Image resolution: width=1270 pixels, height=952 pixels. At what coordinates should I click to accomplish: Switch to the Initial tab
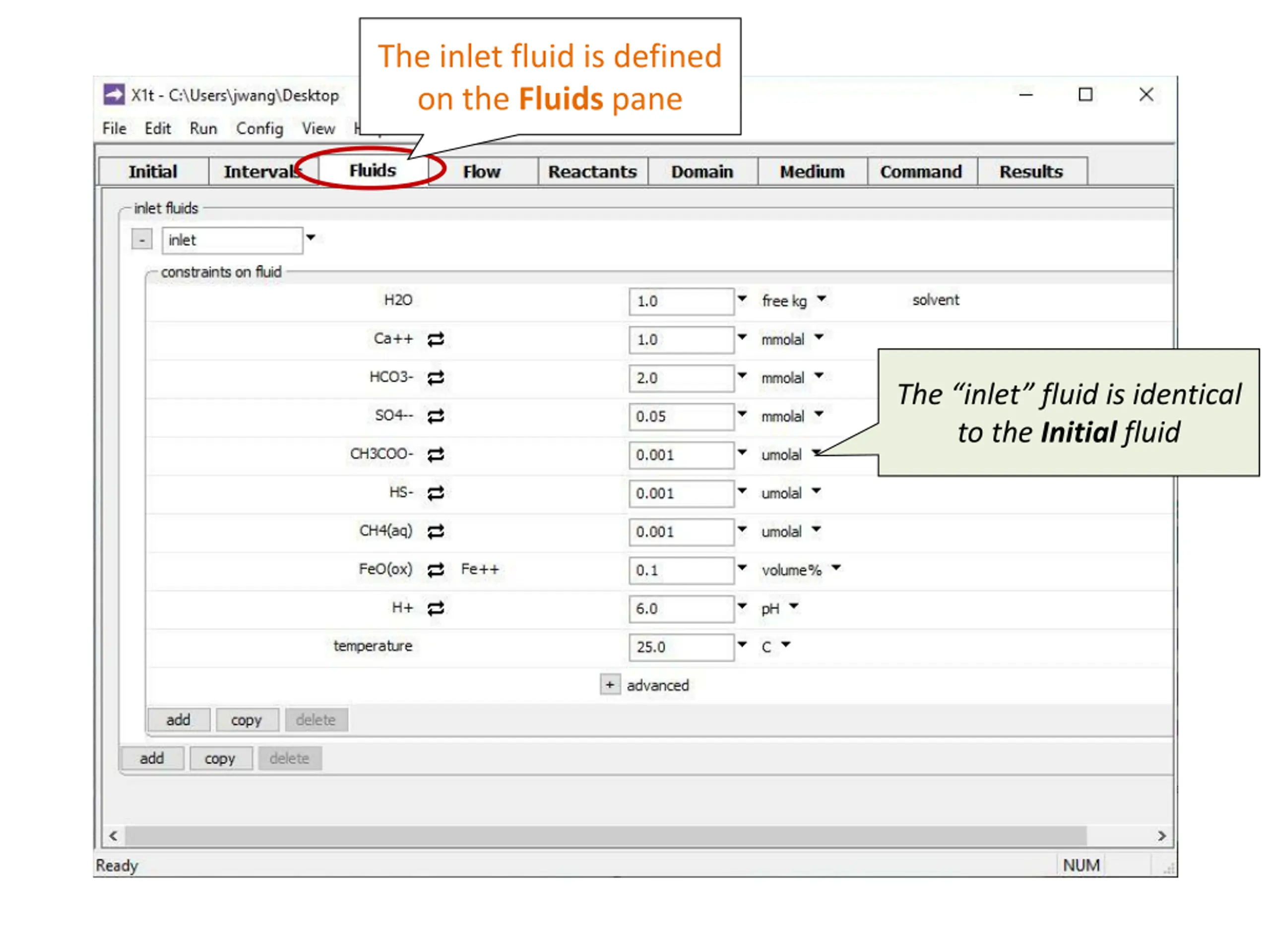click(x=153, y=172)
